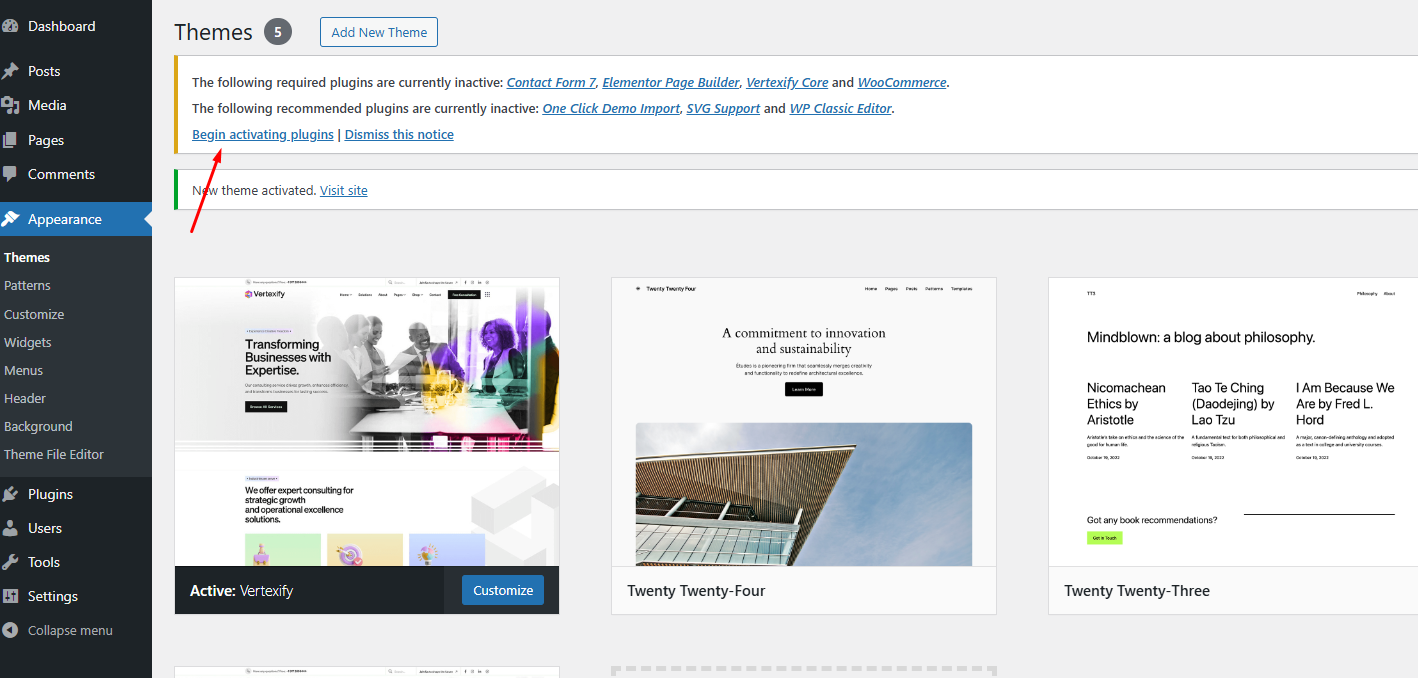Click the Media library icon

10,105
